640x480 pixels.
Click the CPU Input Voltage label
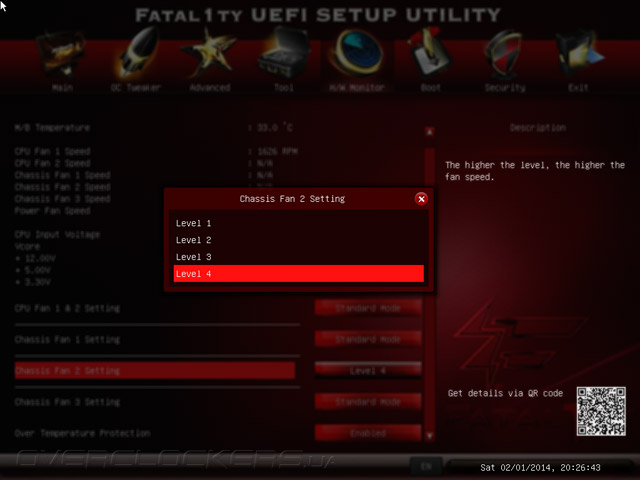[x=57, y=235]
